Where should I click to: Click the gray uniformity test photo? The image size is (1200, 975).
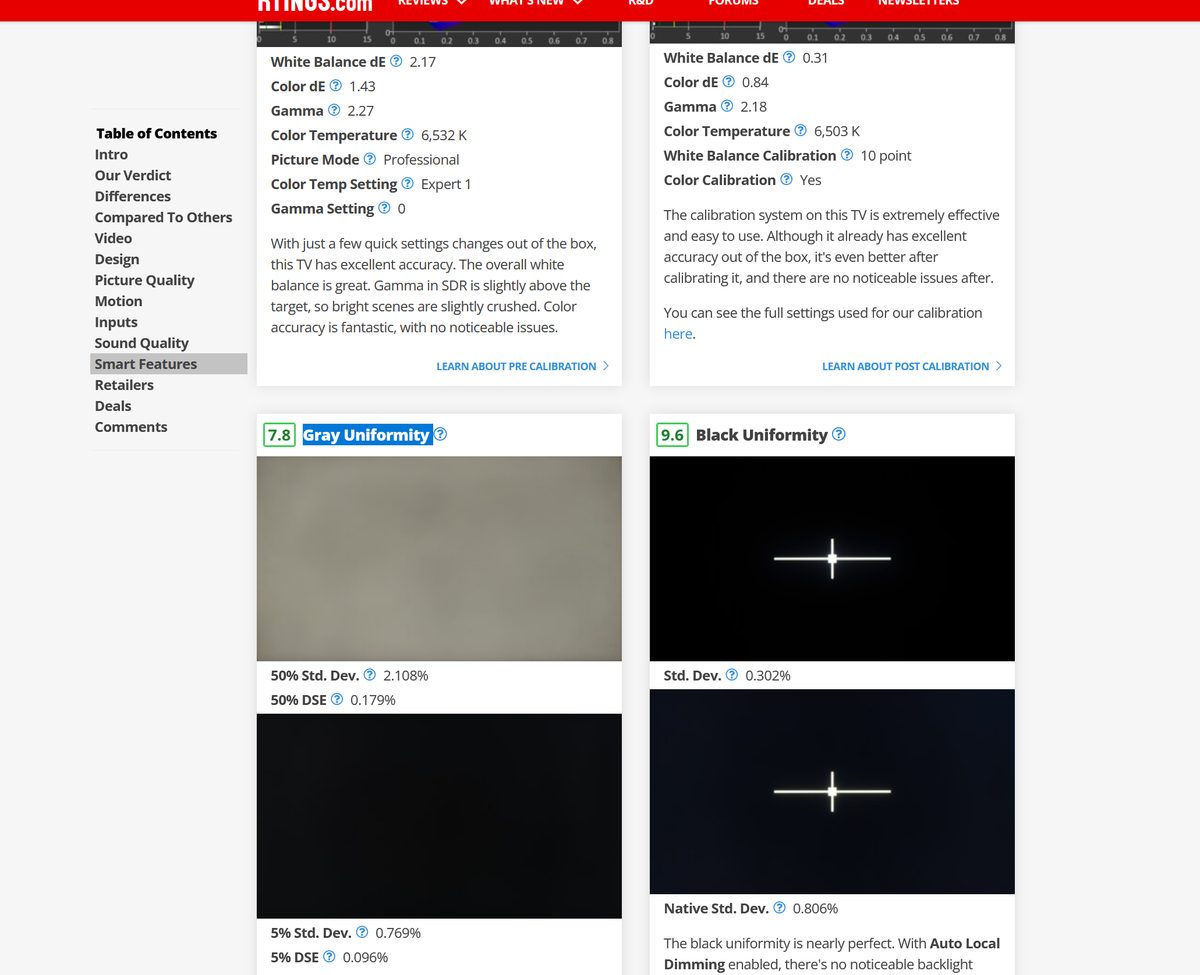point(440,558)
